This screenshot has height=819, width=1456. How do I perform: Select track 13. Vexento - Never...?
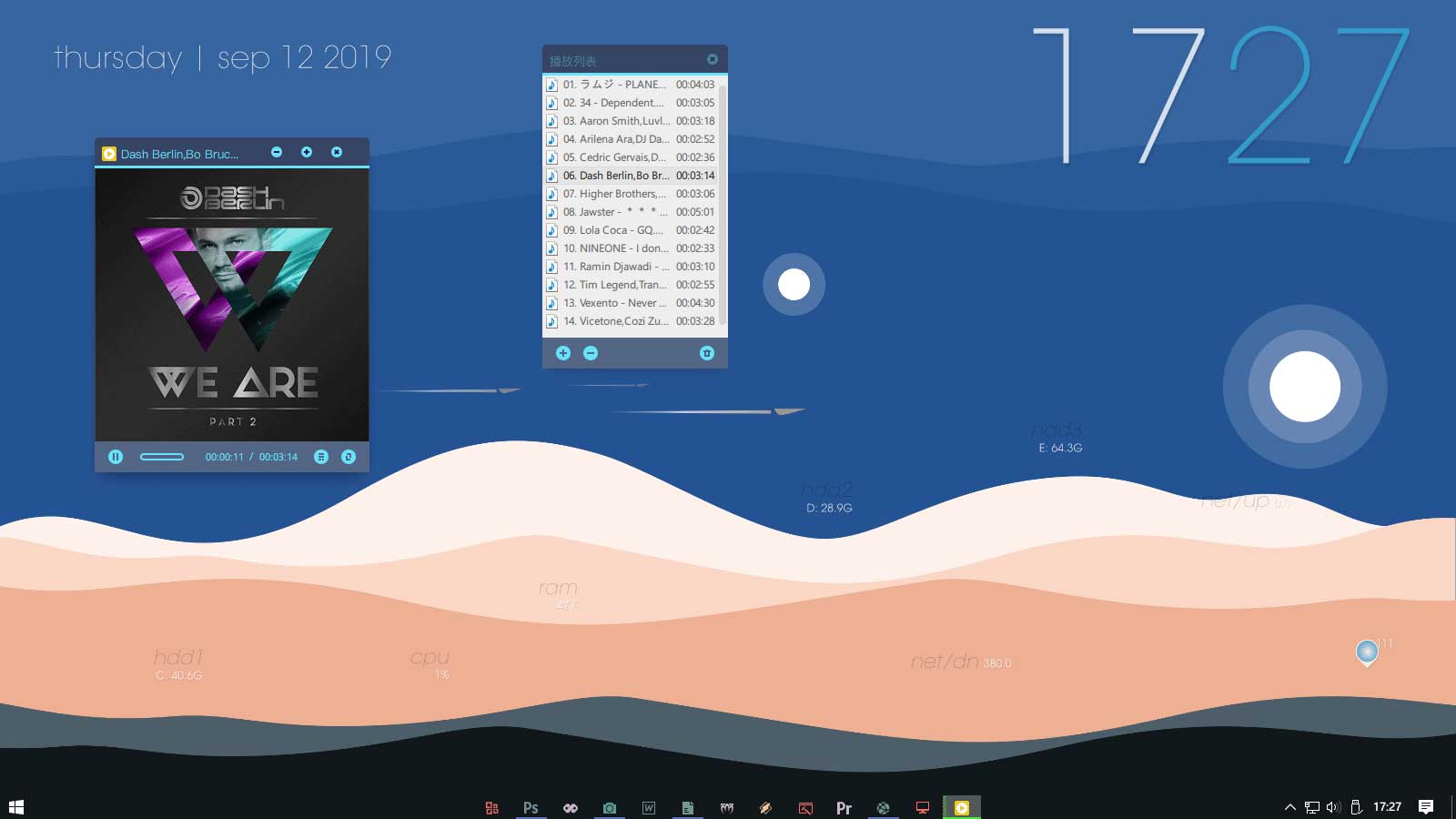[x=631, y=303]
